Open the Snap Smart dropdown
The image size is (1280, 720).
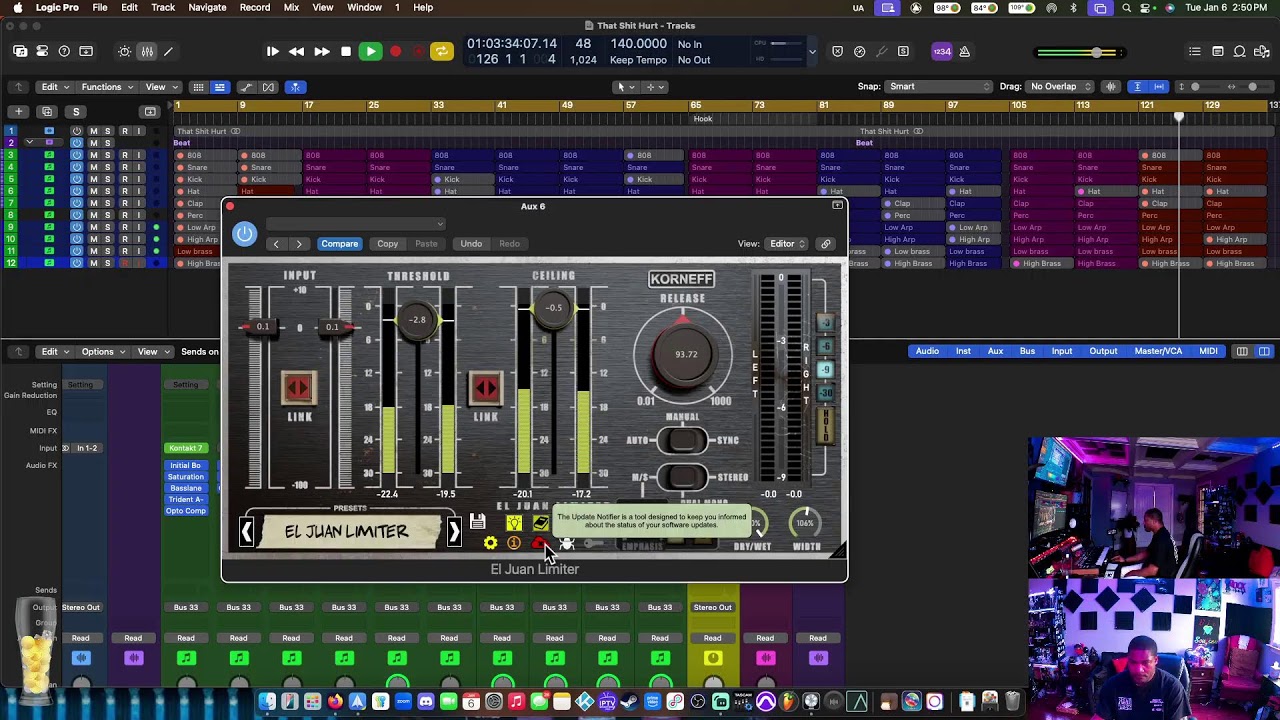[938, 87]
